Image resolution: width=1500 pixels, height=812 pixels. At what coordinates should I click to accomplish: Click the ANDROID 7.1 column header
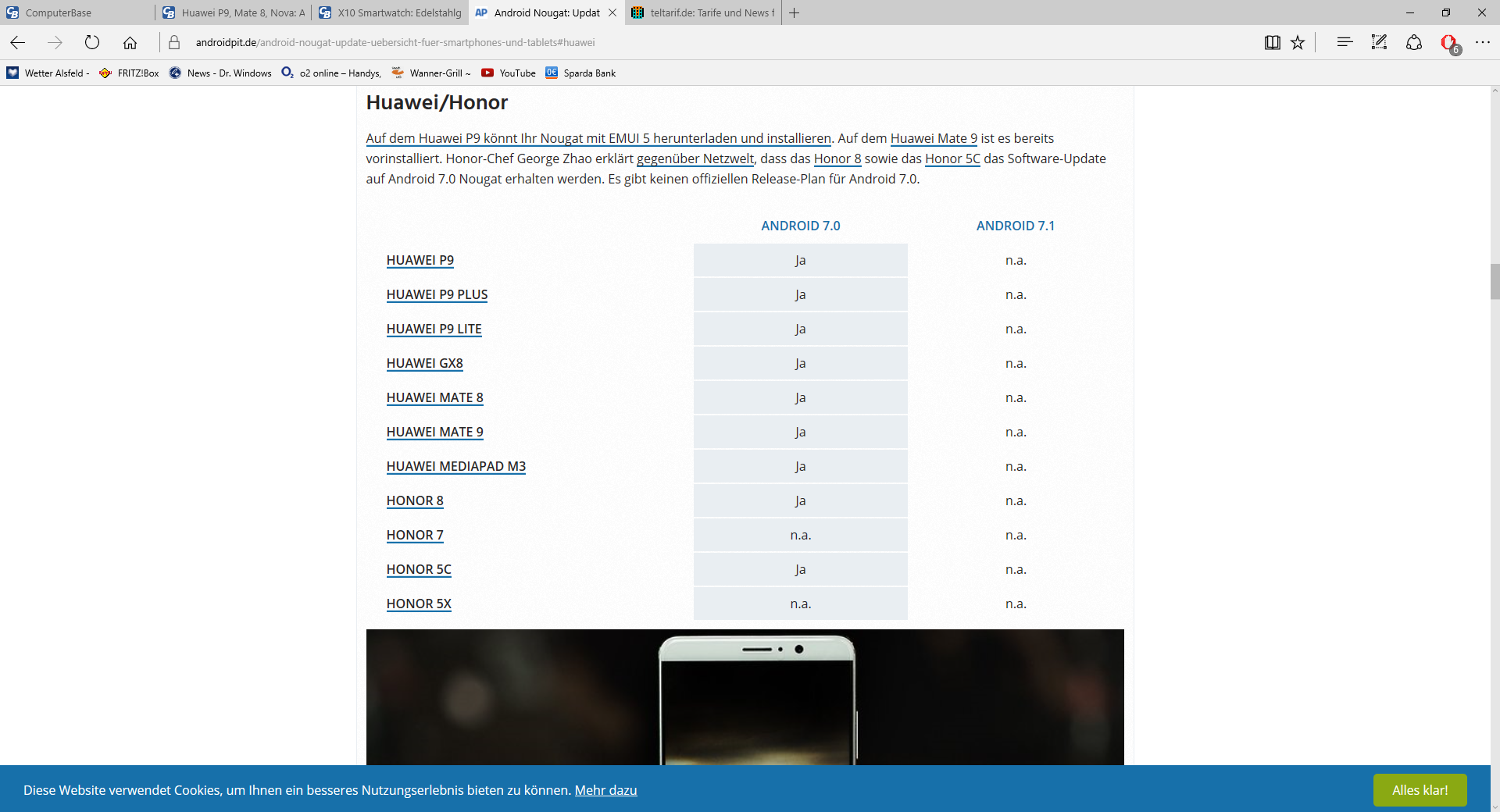pyautogui.click(x=1016, y=226)
